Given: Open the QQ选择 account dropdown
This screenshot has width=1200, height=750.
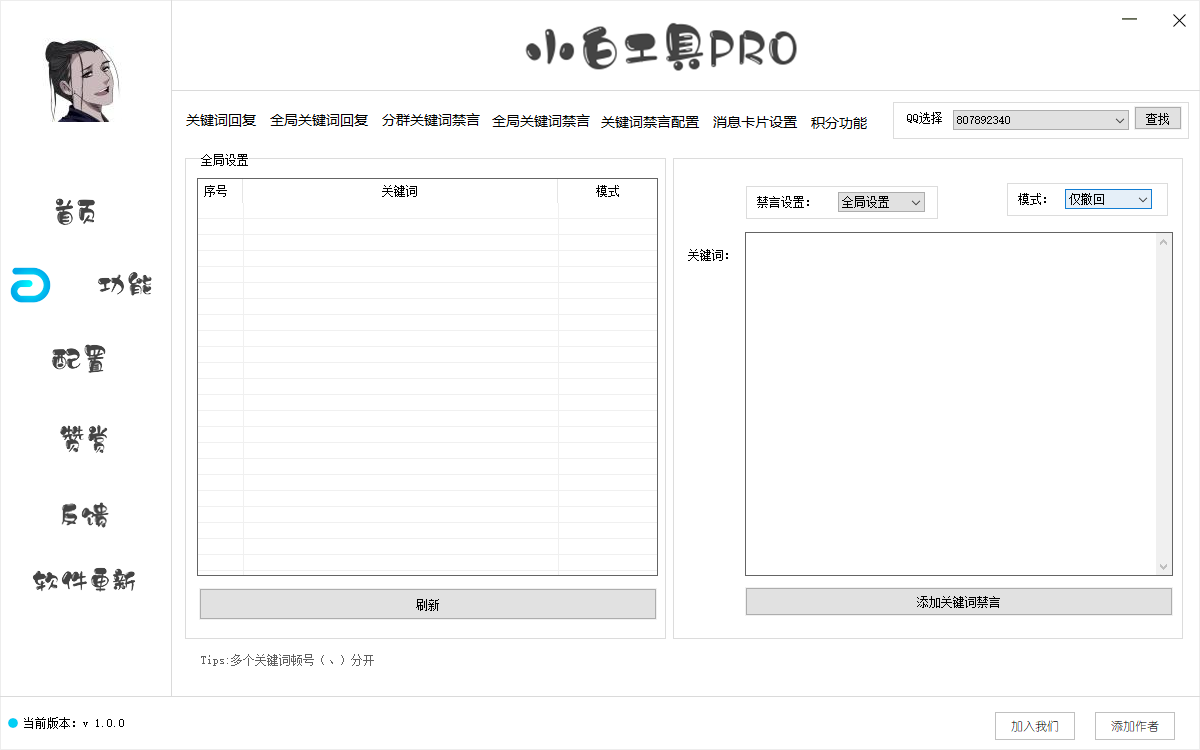Looking at the screenshot, I should (x=1040, y=119).
